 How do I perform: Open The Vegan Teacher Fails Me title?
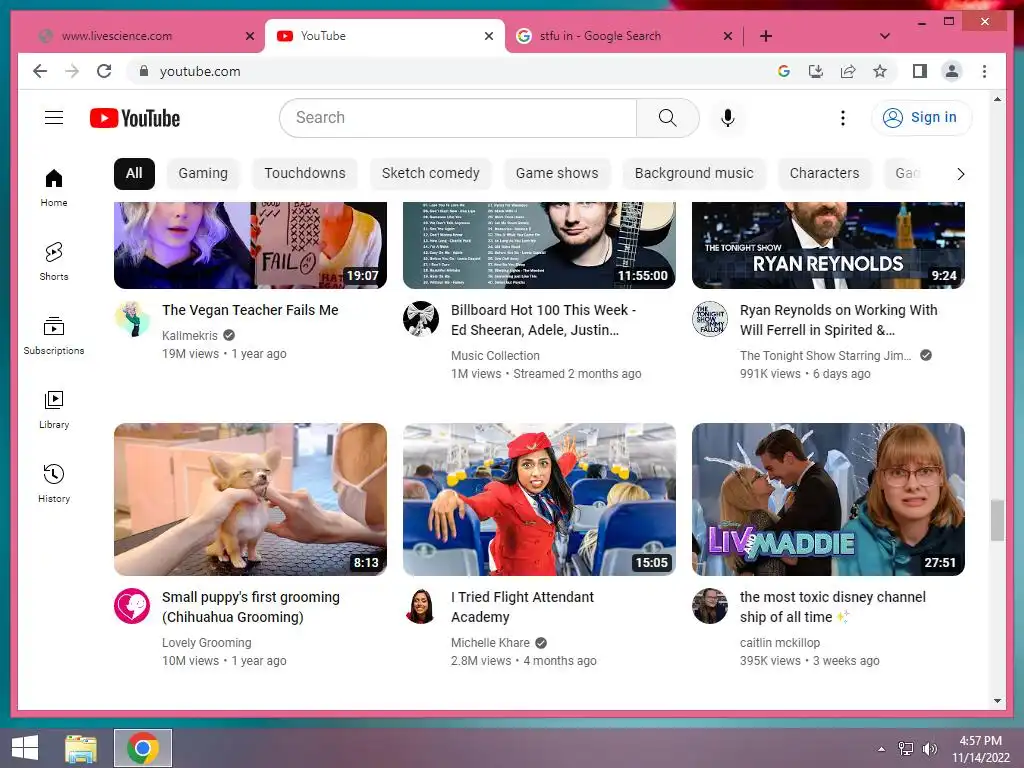tap(250, 310)
